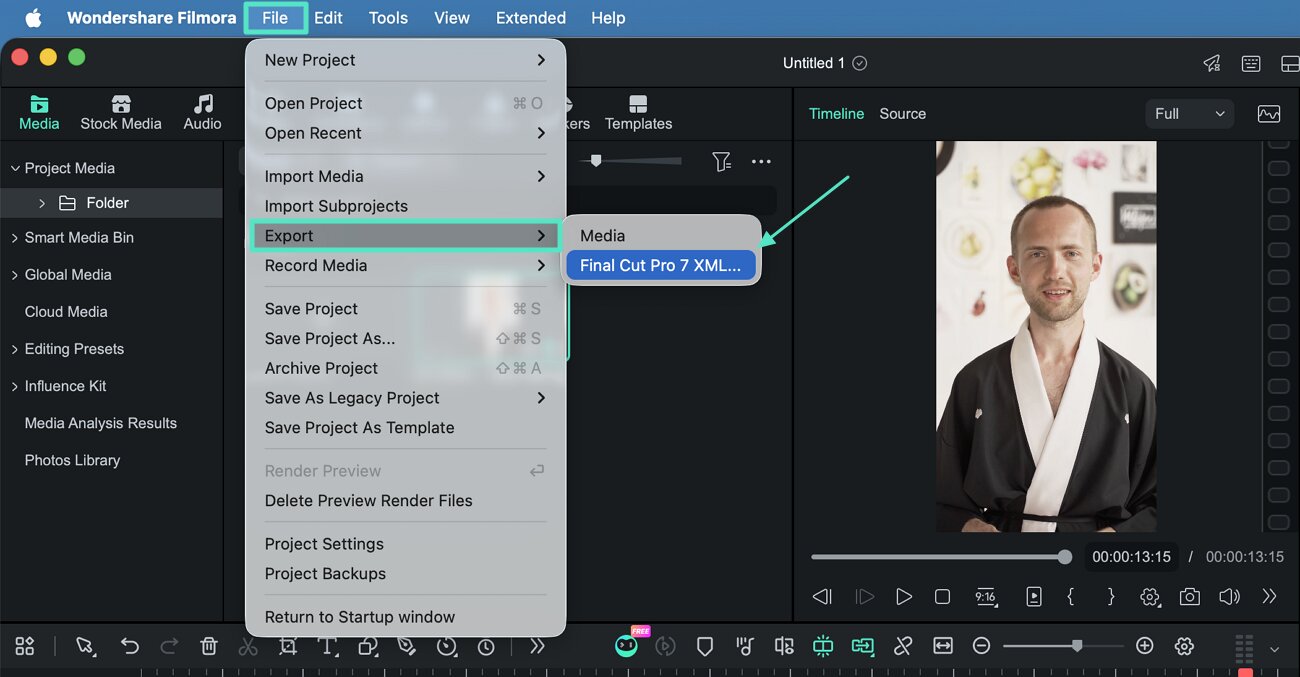The width and height of the screenshot is (1300, 677).
Task: Open preview render settings gear icon
Action: click(x=1150, y=597)
